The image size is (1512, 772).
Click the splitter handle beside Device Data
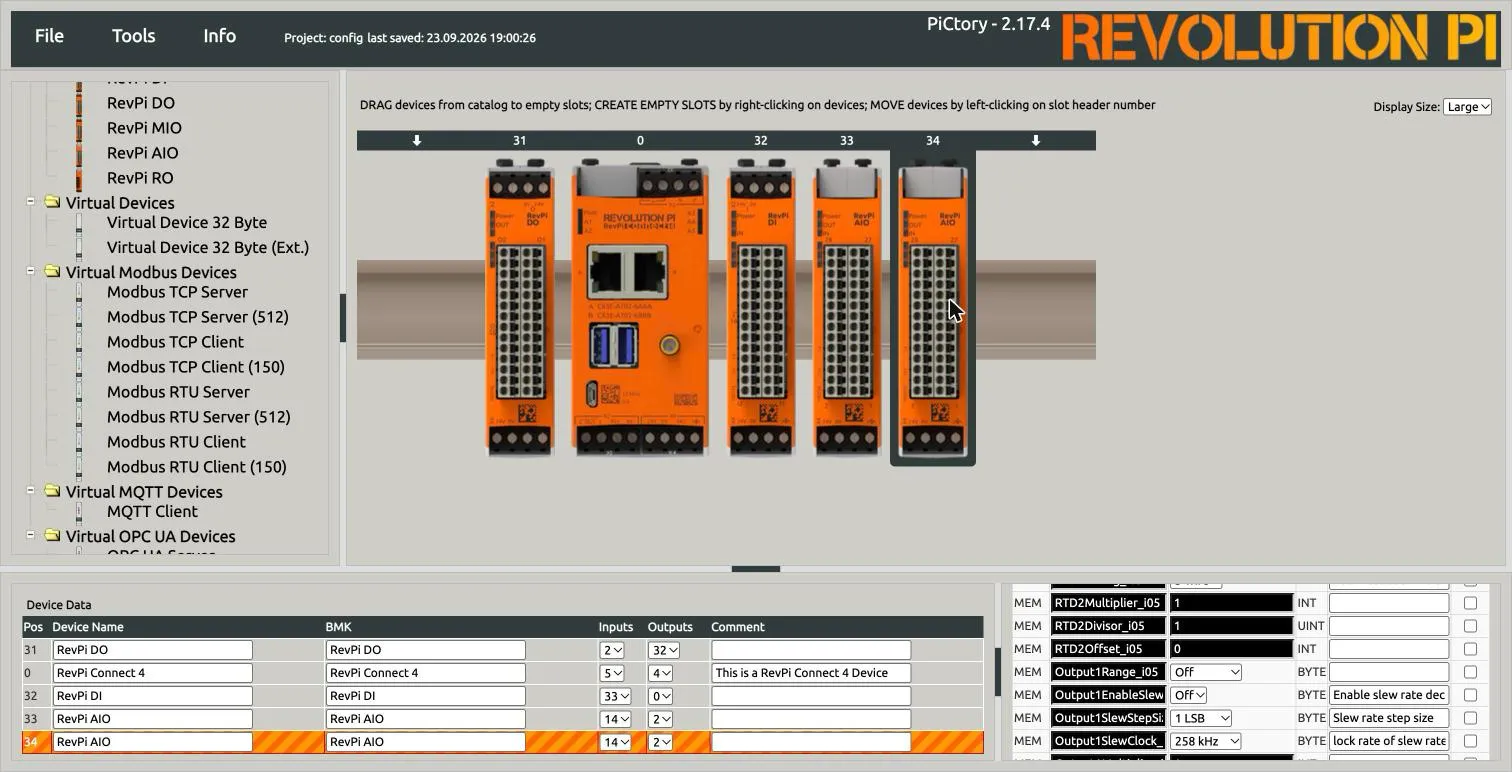(x=997, y=672)
